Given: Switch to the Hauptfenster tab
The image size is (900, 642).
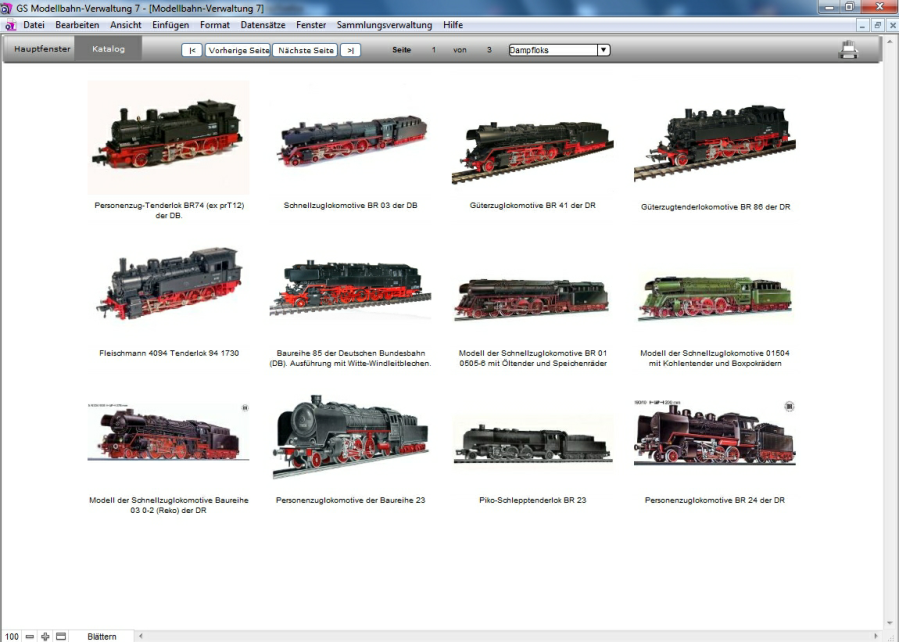Looking at the screenshot, I should coord(42,49).
